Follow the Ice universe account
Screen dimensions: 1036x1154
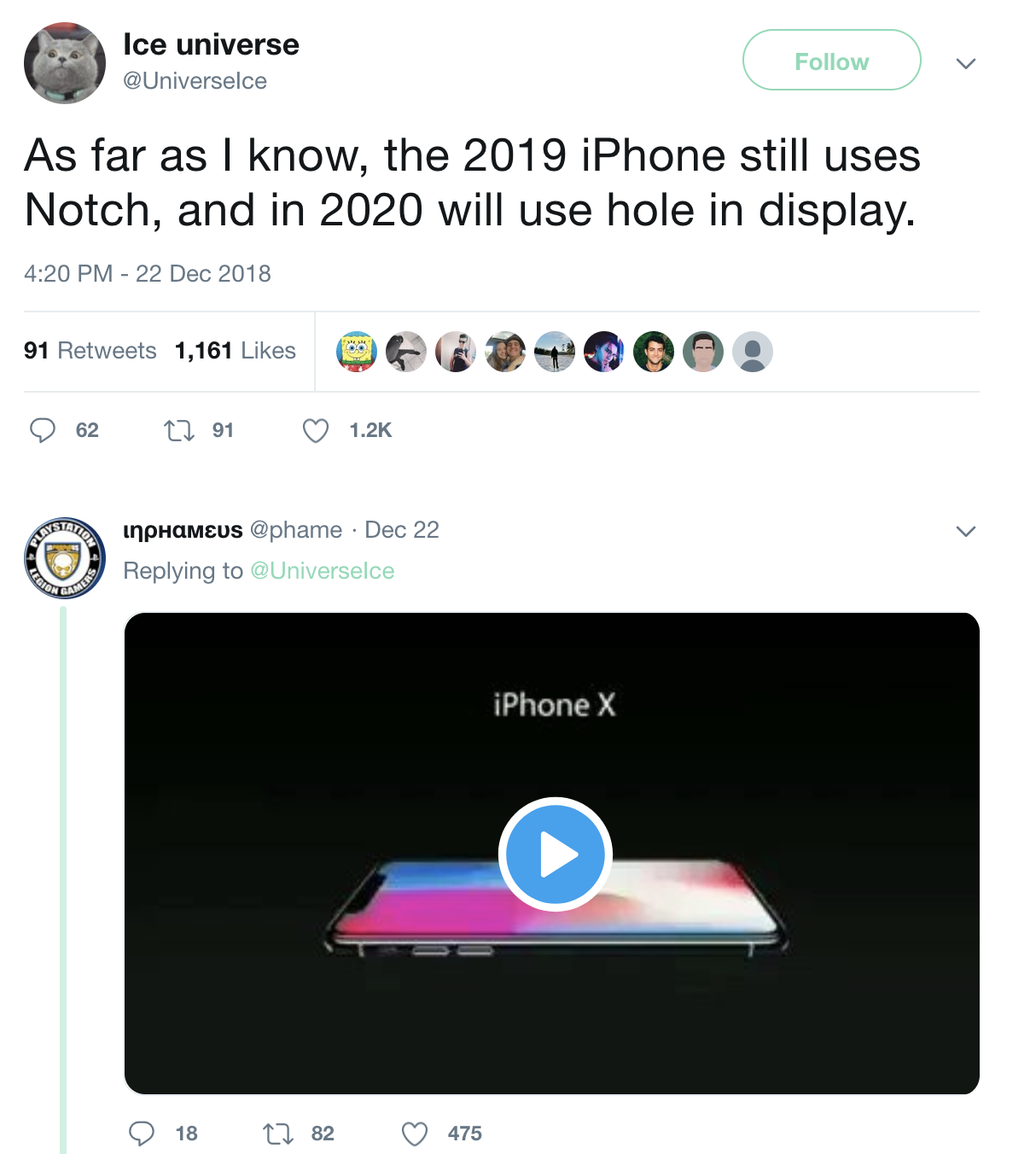click(831, 61)
